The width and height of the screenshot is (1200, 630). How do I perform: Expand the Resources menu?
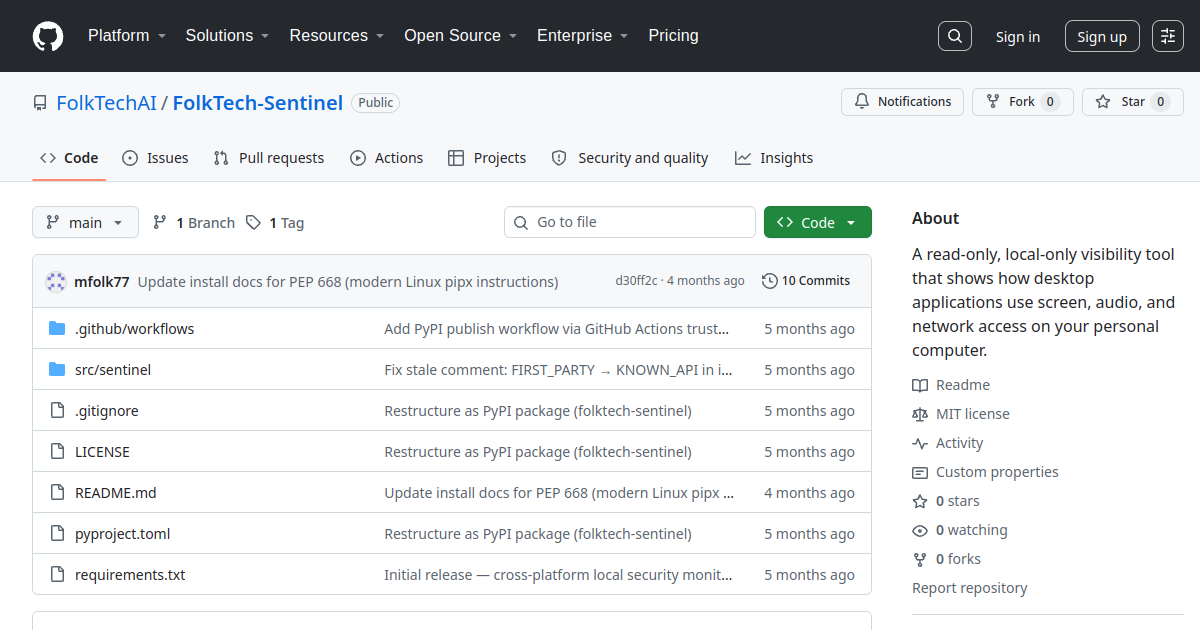337,36
